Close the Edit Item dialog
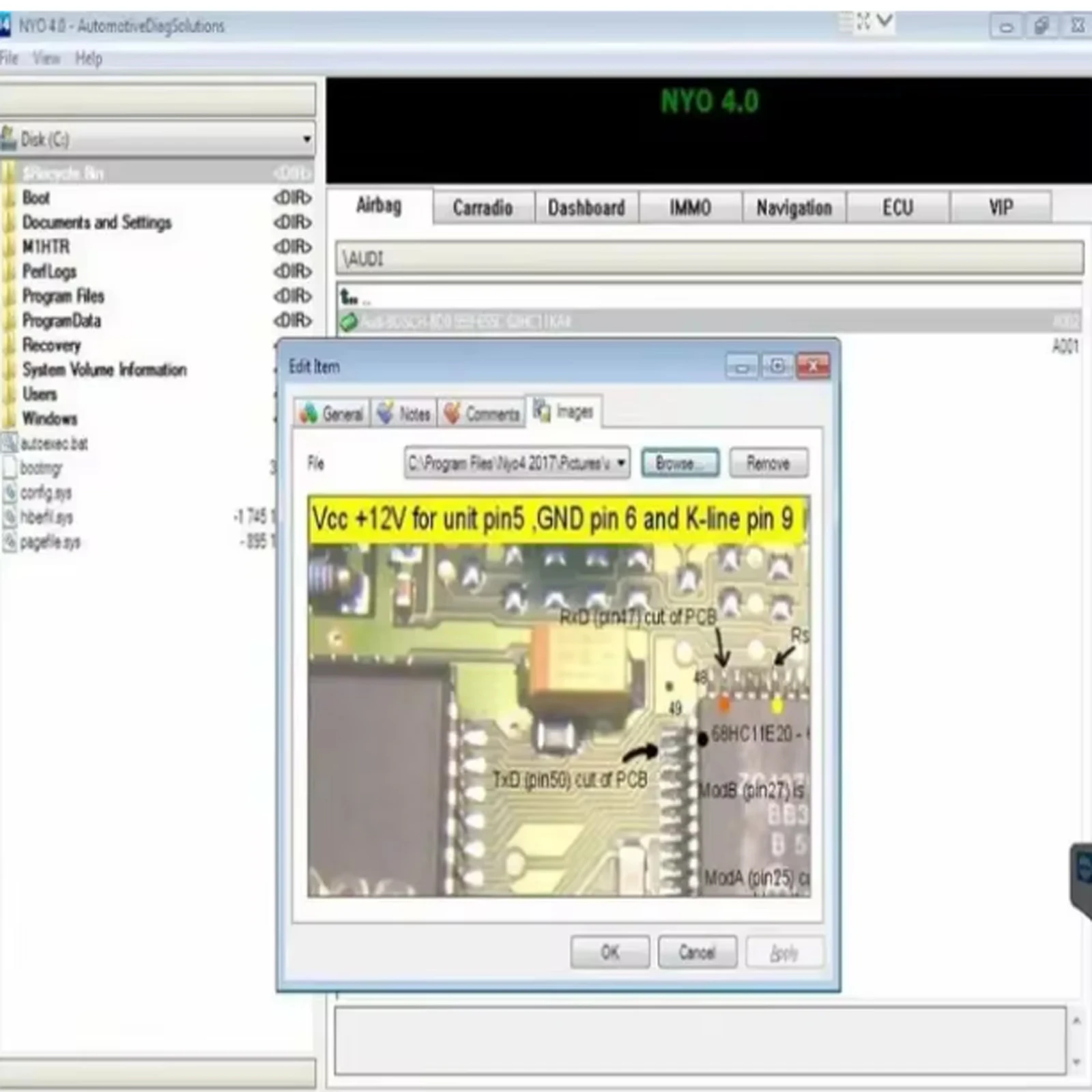The width and height of the screenshot is (1092, 1092). [814, 367]
